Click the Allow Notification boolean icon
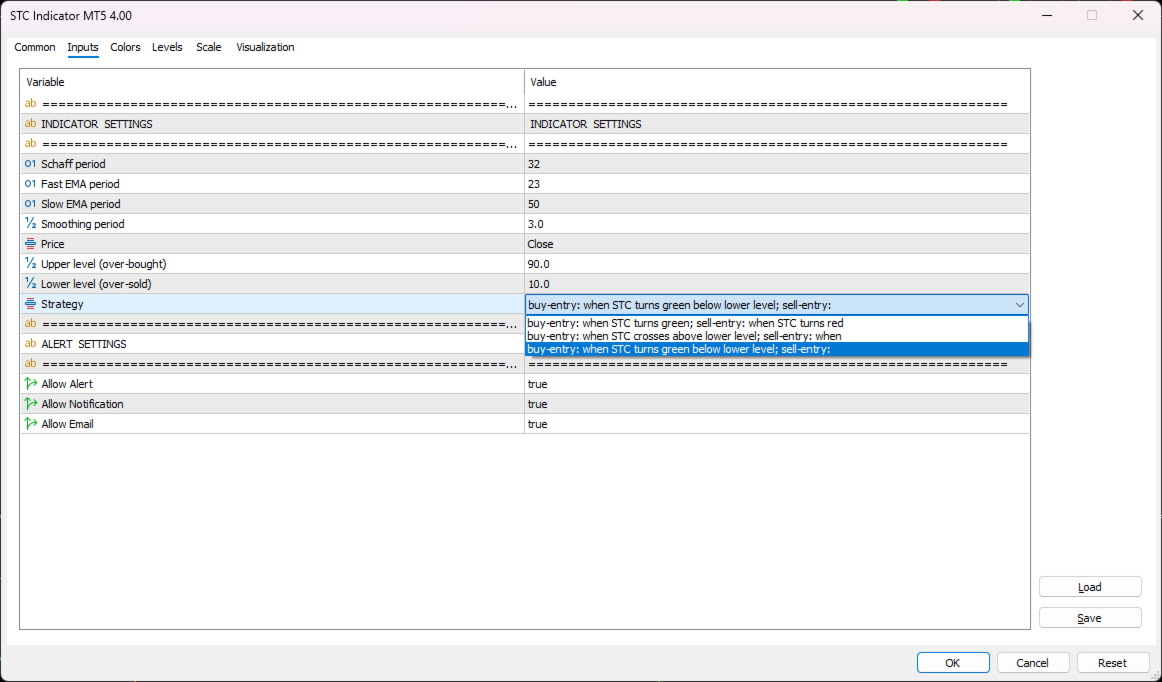This screenshot has height=682, width=1162. [x=30, y=404]
